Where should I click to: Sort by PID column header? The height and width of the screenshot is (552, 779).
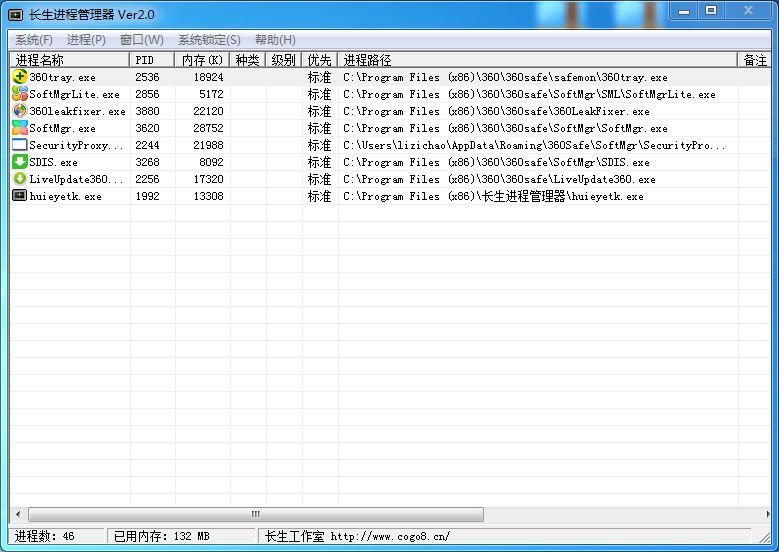pos(152,60)
